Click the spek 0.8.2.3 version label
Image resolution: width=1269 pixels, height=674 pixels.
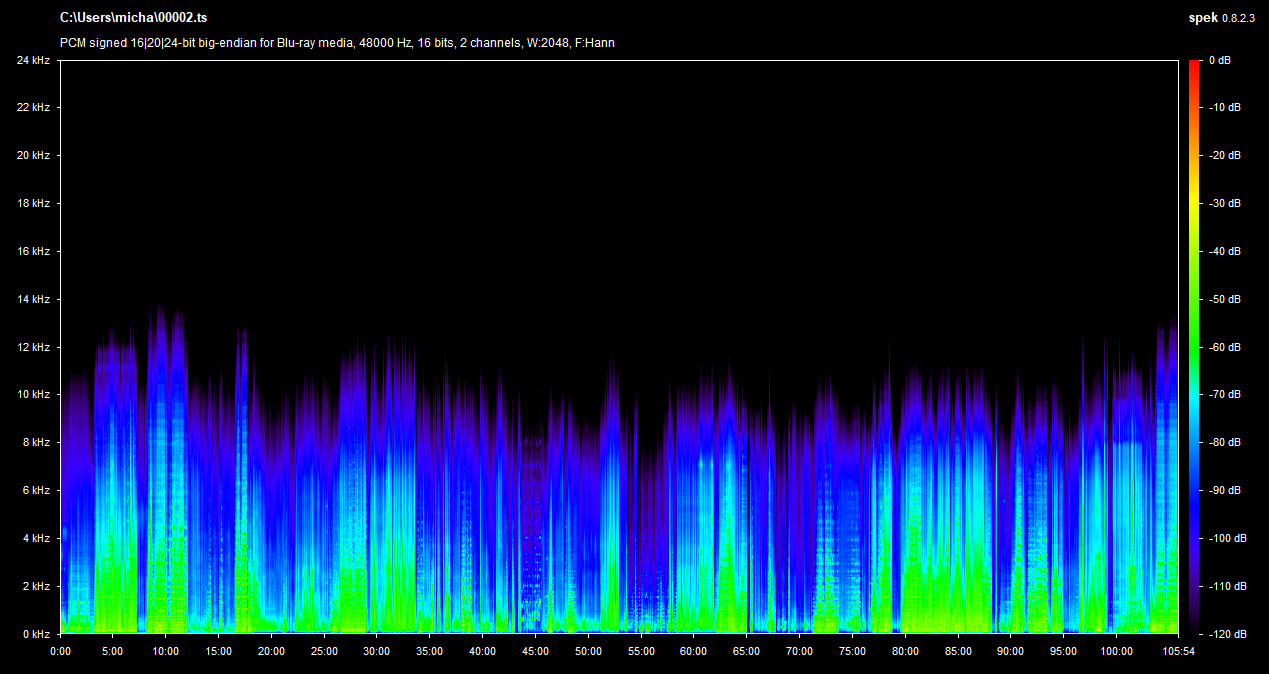[1222, 18]
